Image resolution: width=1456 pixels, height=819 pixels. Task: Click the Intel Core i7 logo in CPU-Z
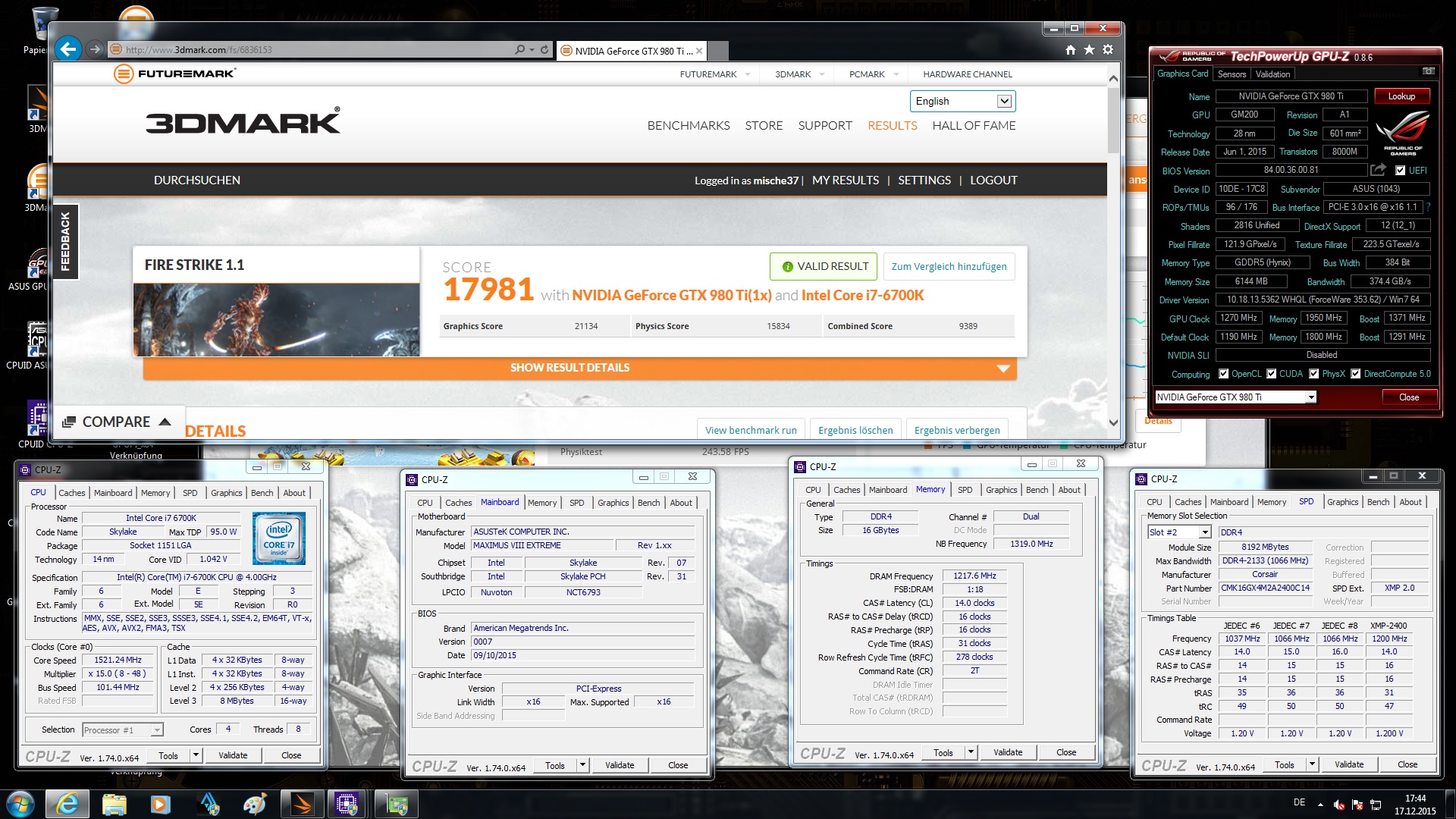point(279,538)
